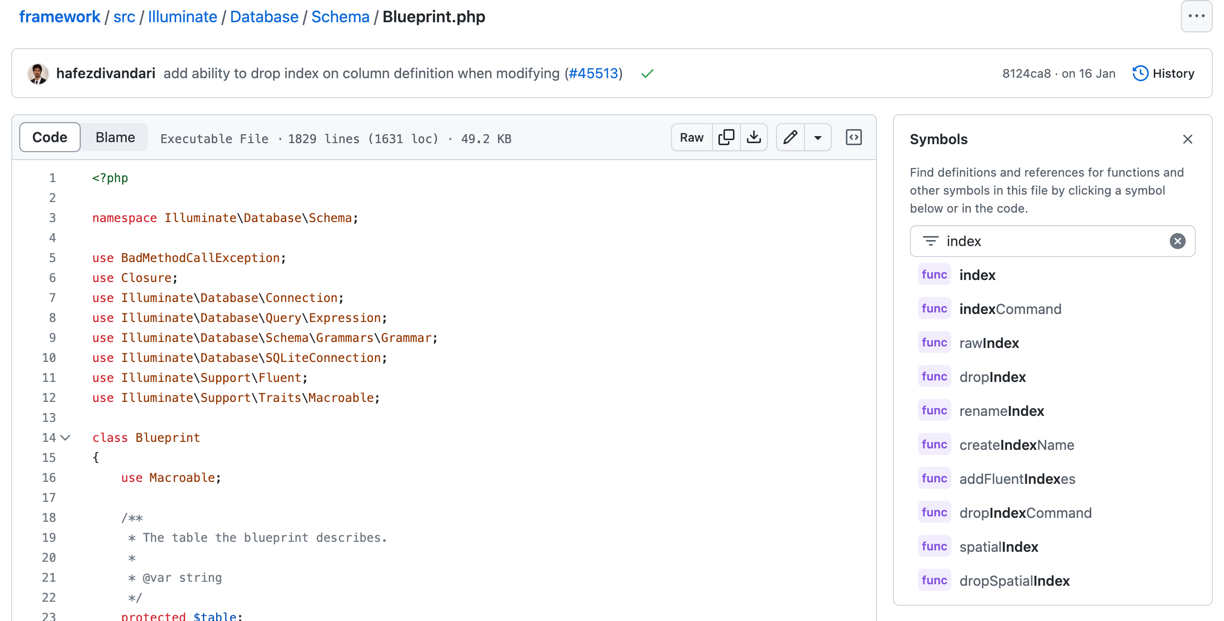
Task: Open the file with the edit pencil icon
Action: [790, 137]
